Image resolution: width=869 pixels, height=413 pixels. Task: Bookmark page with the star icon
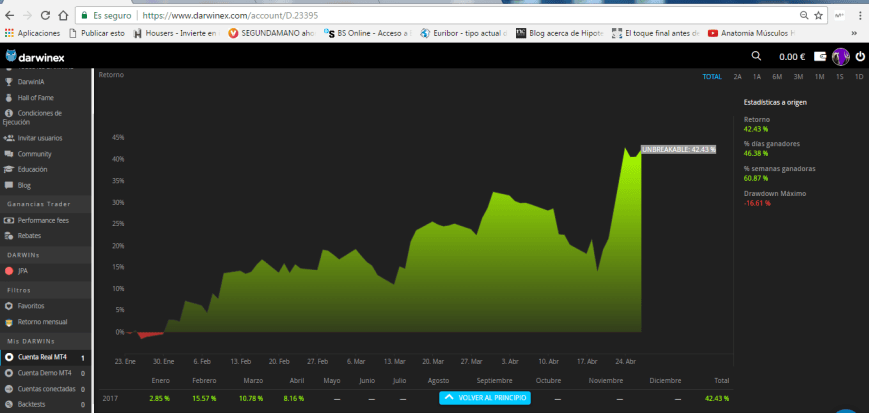(818, 16)
